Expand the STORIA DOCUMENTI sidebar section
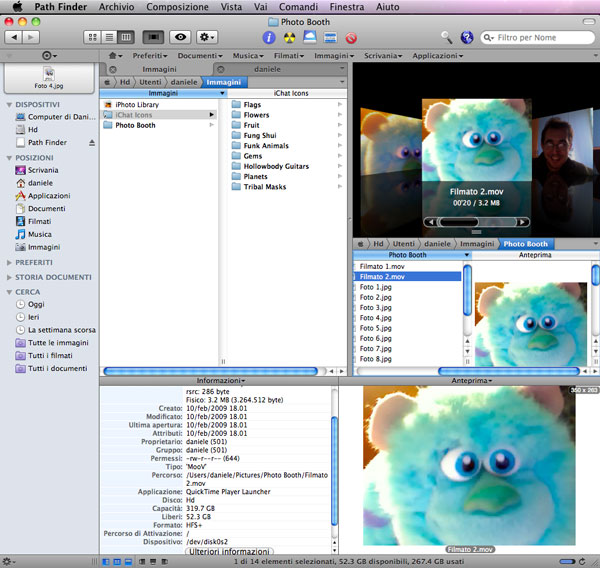 click(x=9, y=277)
